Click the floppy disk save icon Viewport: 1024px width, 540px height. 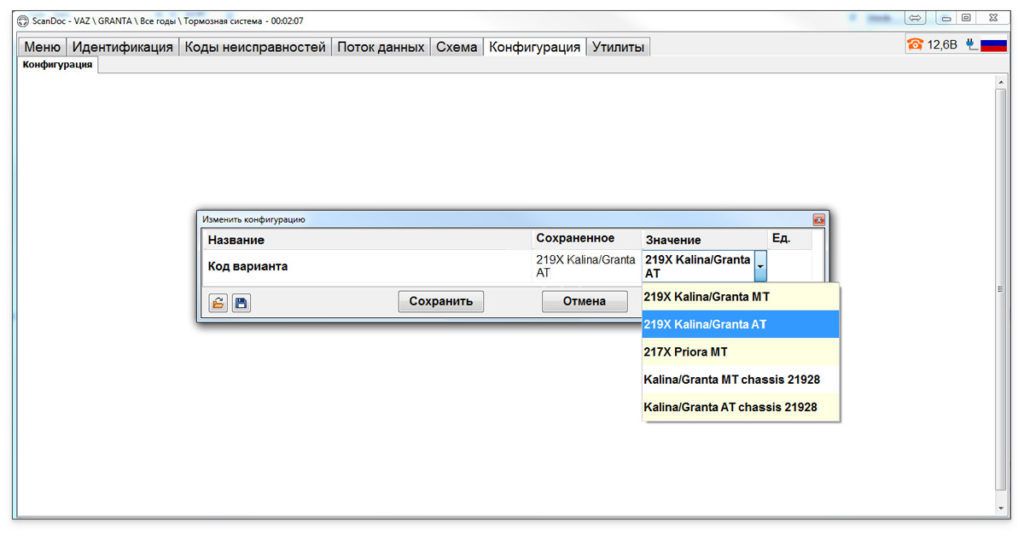240,301
